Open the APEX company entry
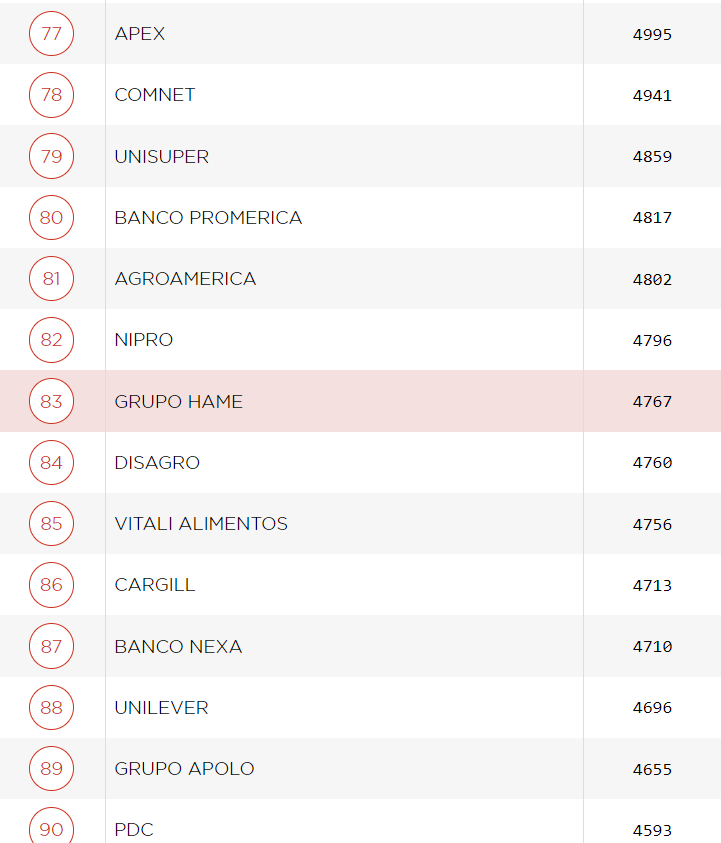The width and height of the screenshot is (721, 843). click(140, 34)
